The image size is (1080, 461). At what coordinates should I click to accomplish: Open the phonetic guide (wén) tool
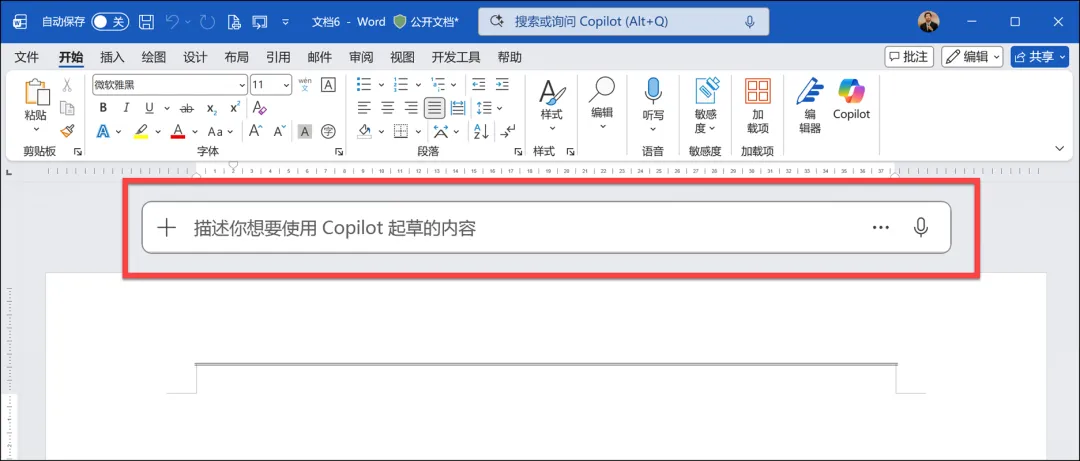click(305, 85)
